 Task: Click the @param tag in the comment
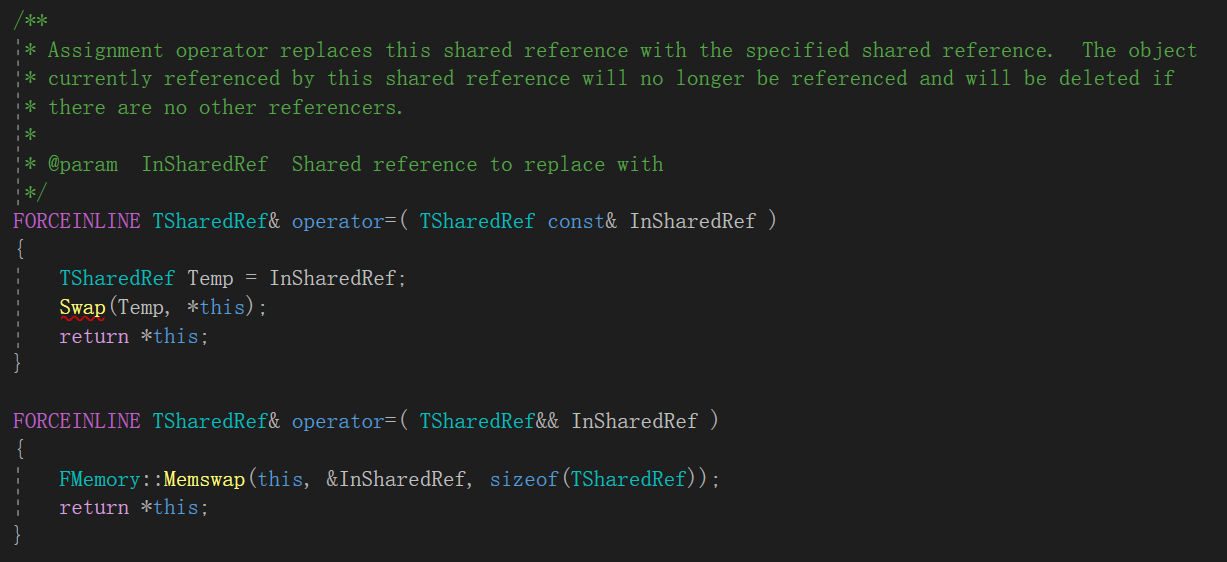[x=82, y=164]
